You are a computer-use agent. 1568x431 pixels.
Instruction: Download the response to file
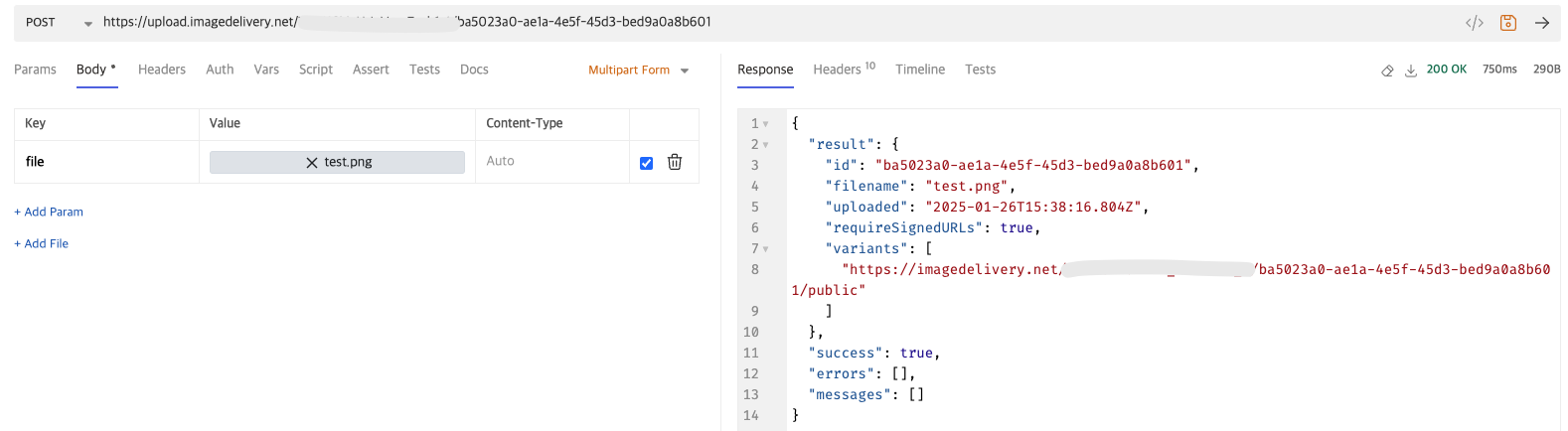[1410, 71]
